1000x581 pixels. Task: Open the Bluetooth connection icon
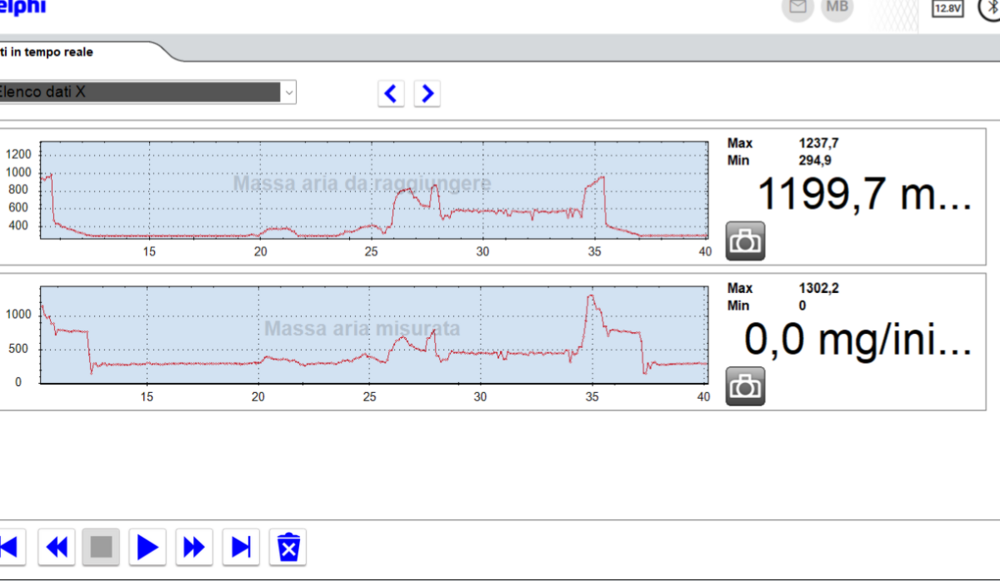pyautogui.click(x=989, y=8)
